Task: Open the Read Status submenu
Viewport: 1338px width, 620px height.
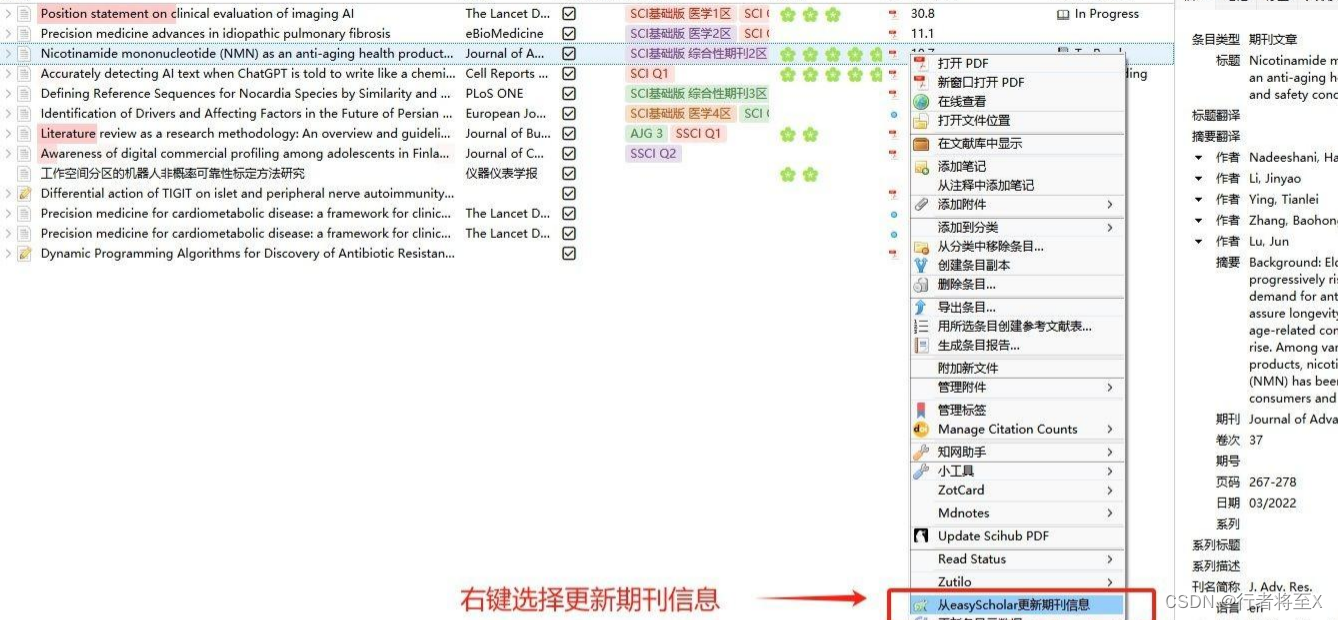Action: [1018, 559]
